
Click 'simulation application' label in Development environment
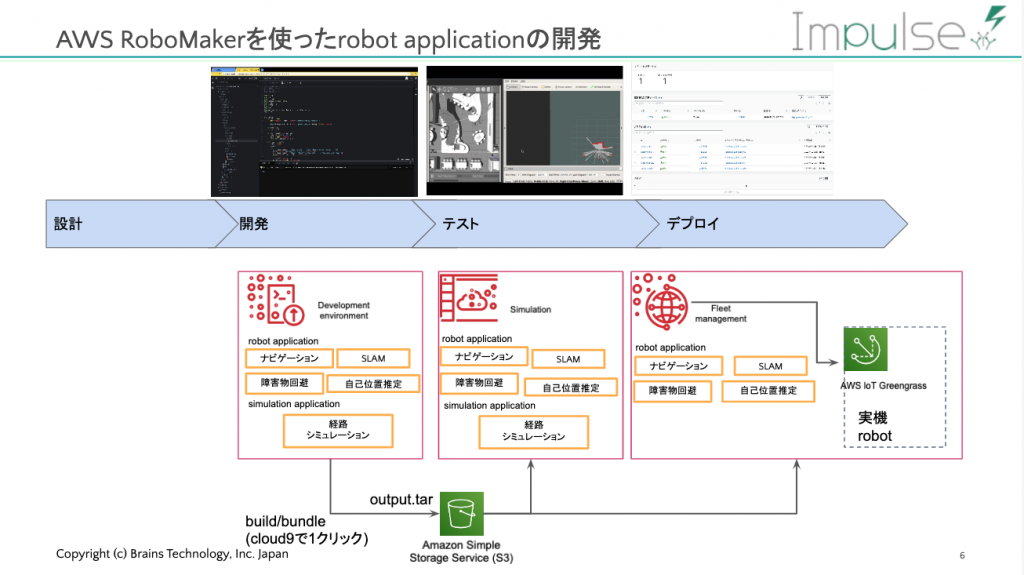[293, 404]
